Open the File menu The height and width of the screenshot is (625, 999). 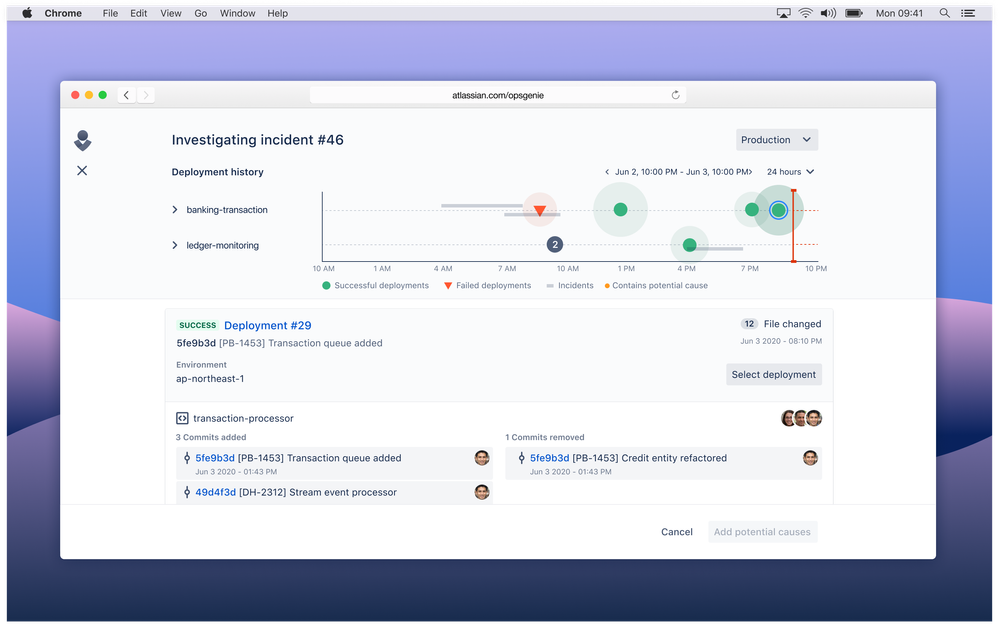pyautogui.click(x=110, y=13)
